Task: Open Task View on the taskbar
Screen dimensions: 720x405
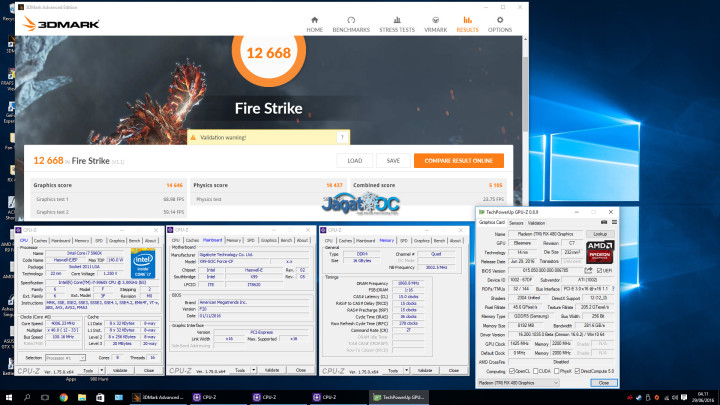Action: [45, 397]
